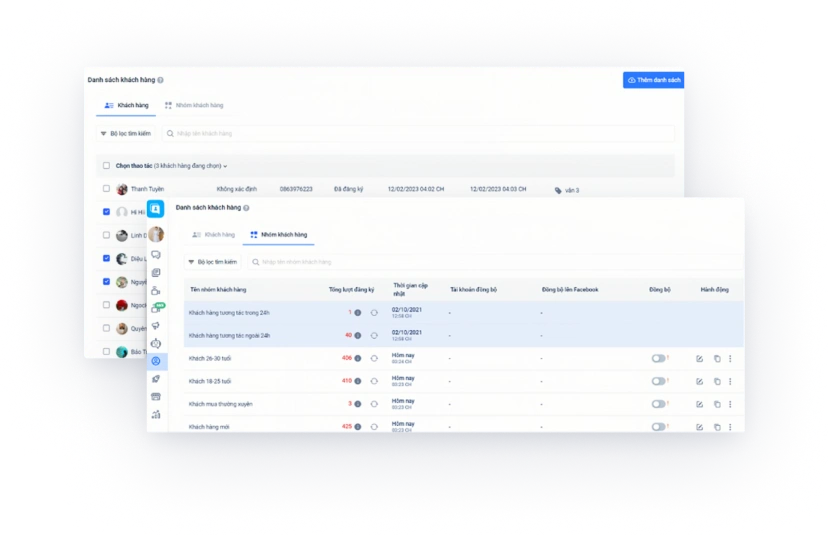Enable sync toggle for Khách 26-30 tuổi
The height and width of the screenshot is (536, 829).
(658, 358)
